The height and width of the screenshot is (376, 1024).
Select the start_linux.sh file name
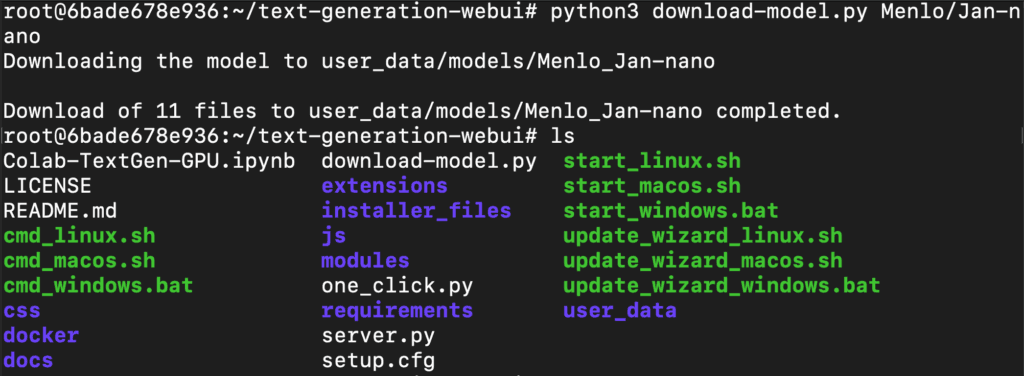click(x=652, y=161)
